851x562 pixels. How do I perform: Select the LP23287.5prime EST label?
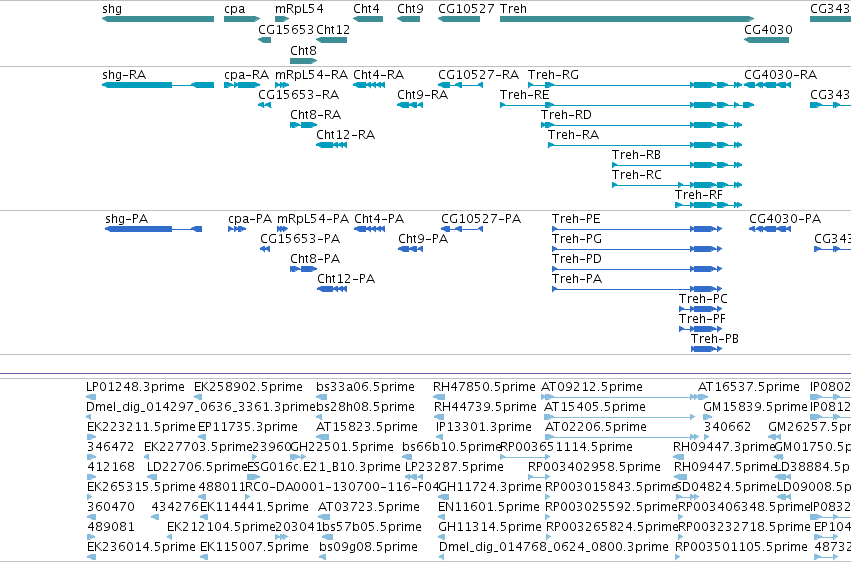pos(454,468)
